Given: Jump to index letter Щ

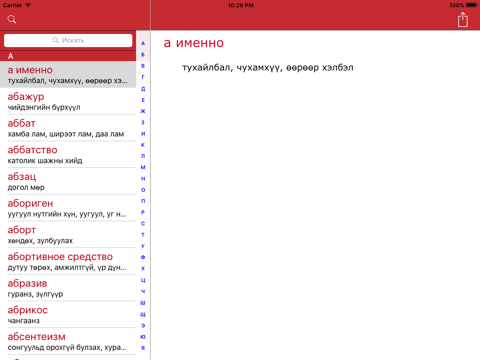Looking at the screenshot, I should 143,314.
